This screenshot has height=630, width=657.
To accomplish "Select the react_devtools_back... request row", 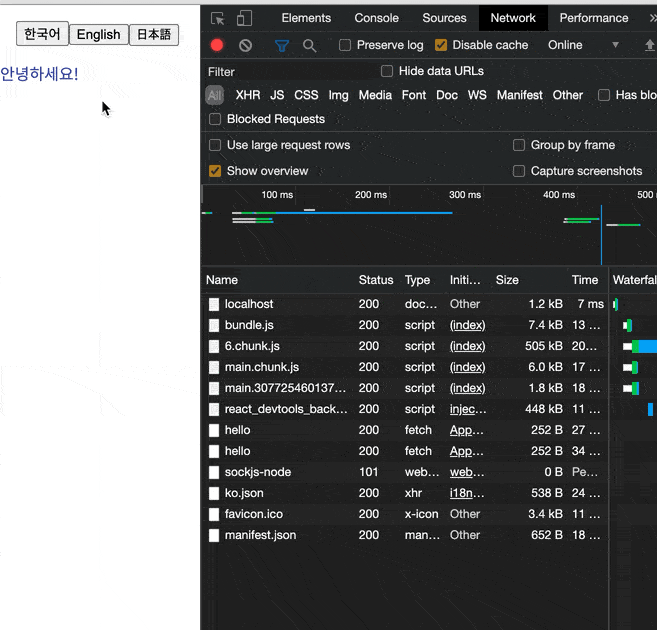I will click(404, 409).
